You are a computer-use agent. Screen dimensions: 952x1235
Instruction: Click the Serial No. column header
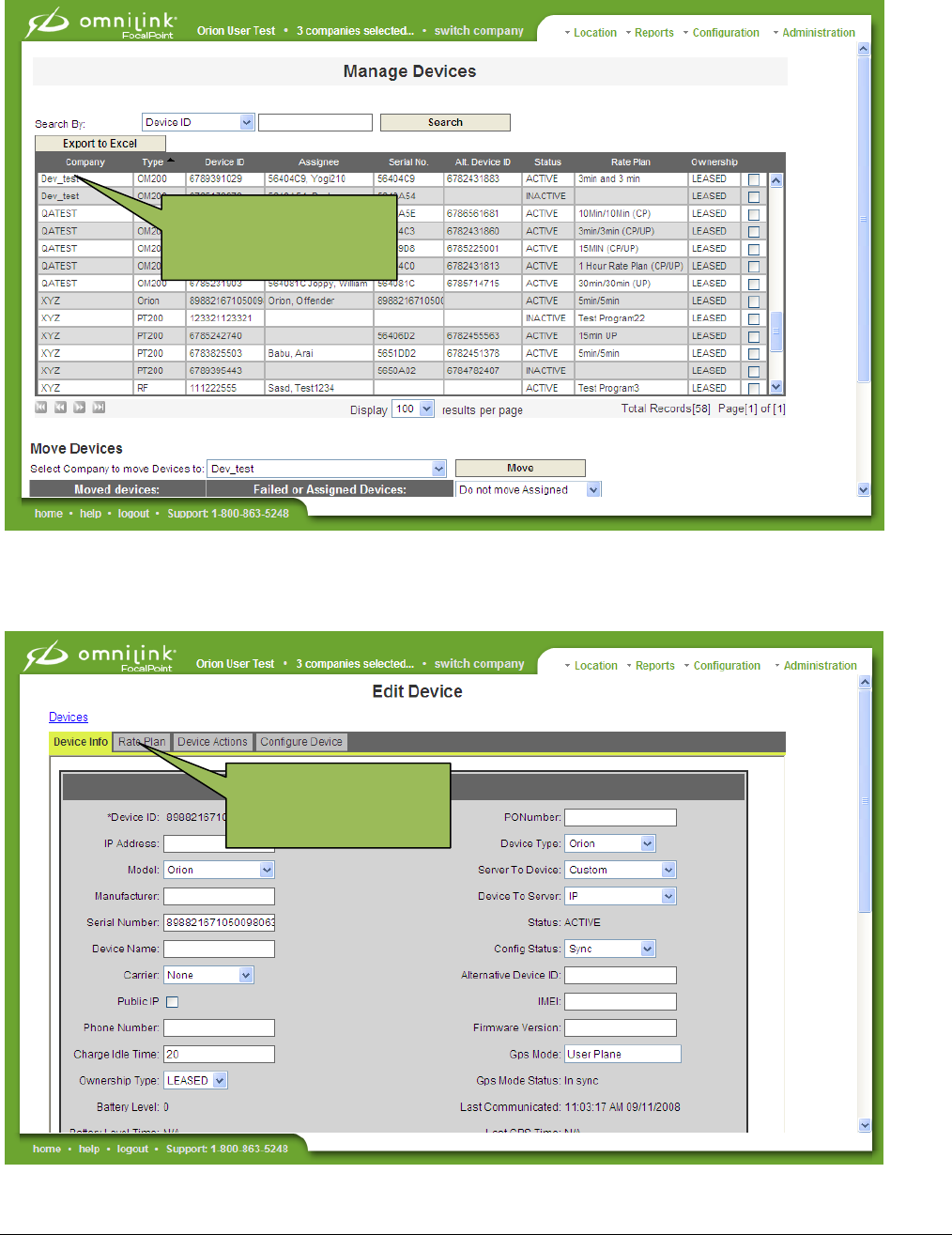(x=408, y=162)
